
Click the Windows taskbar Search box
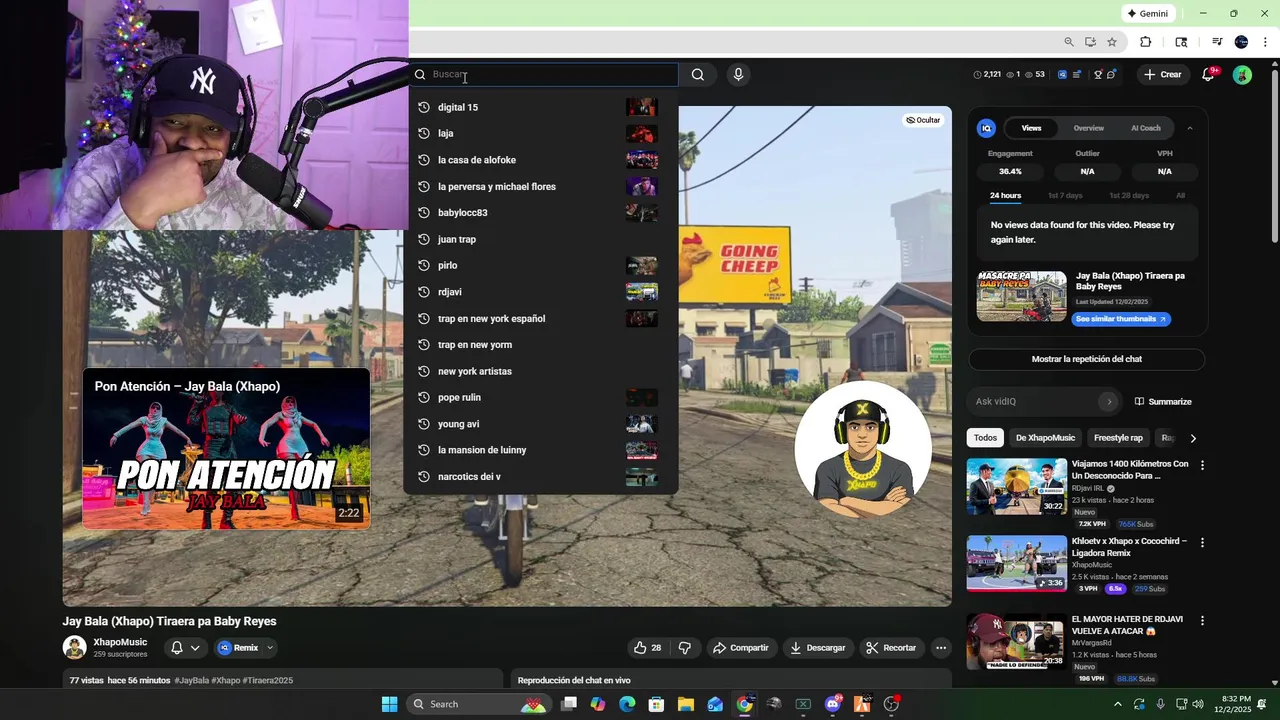(x=479, y=704)
